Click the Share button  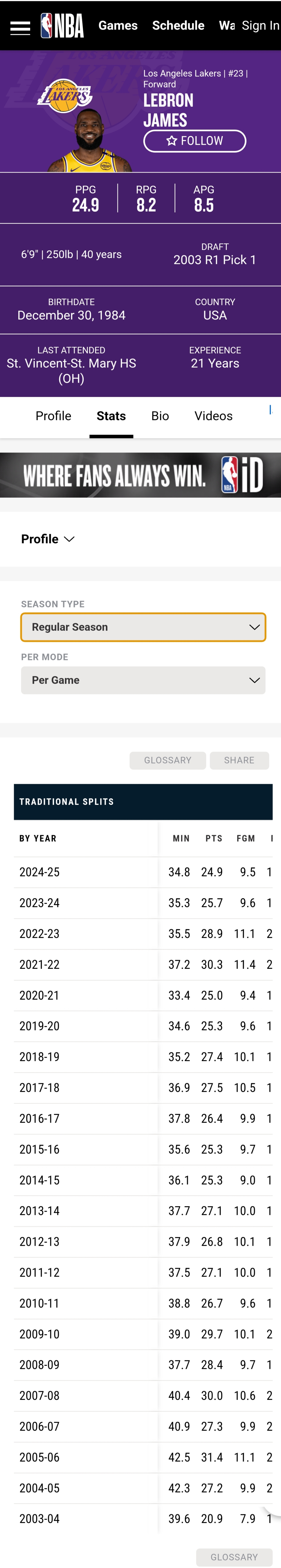[x=239, y=760]
